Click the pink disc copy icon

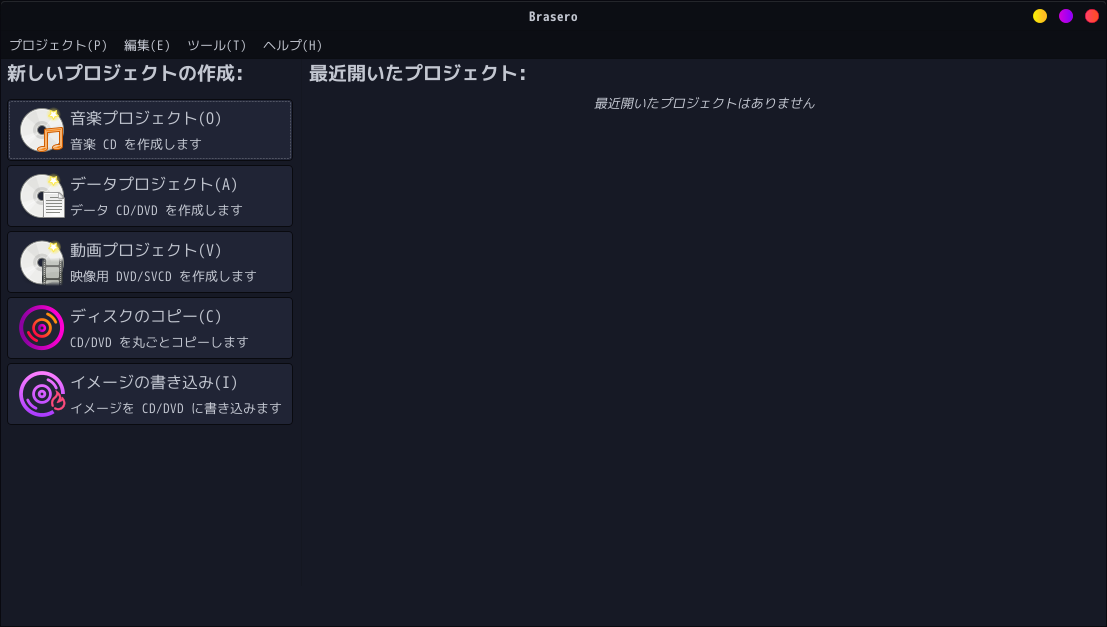point(42,328)
